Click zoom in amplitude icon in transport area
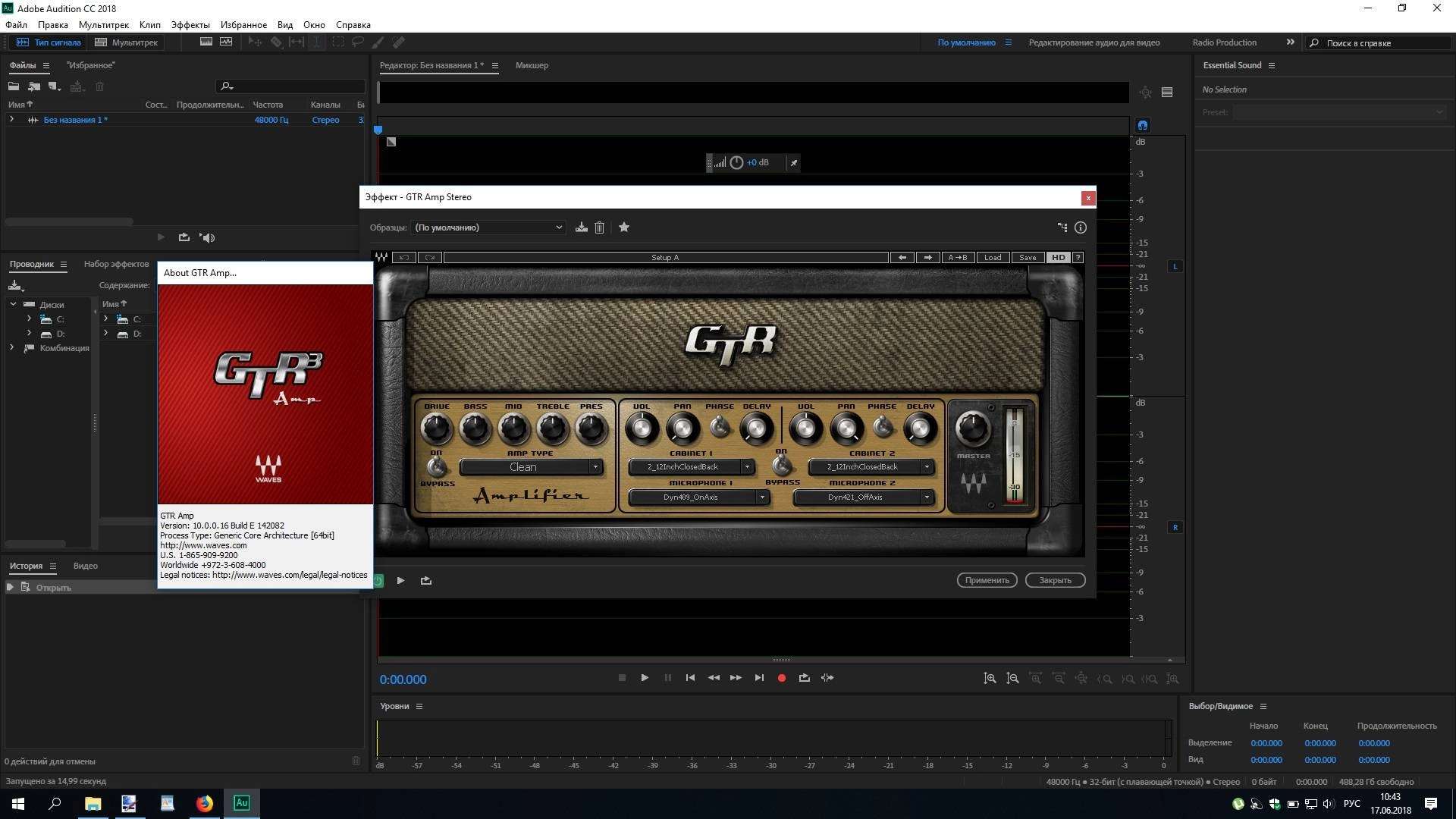1456x819 pixels. [x=990, y=679]
